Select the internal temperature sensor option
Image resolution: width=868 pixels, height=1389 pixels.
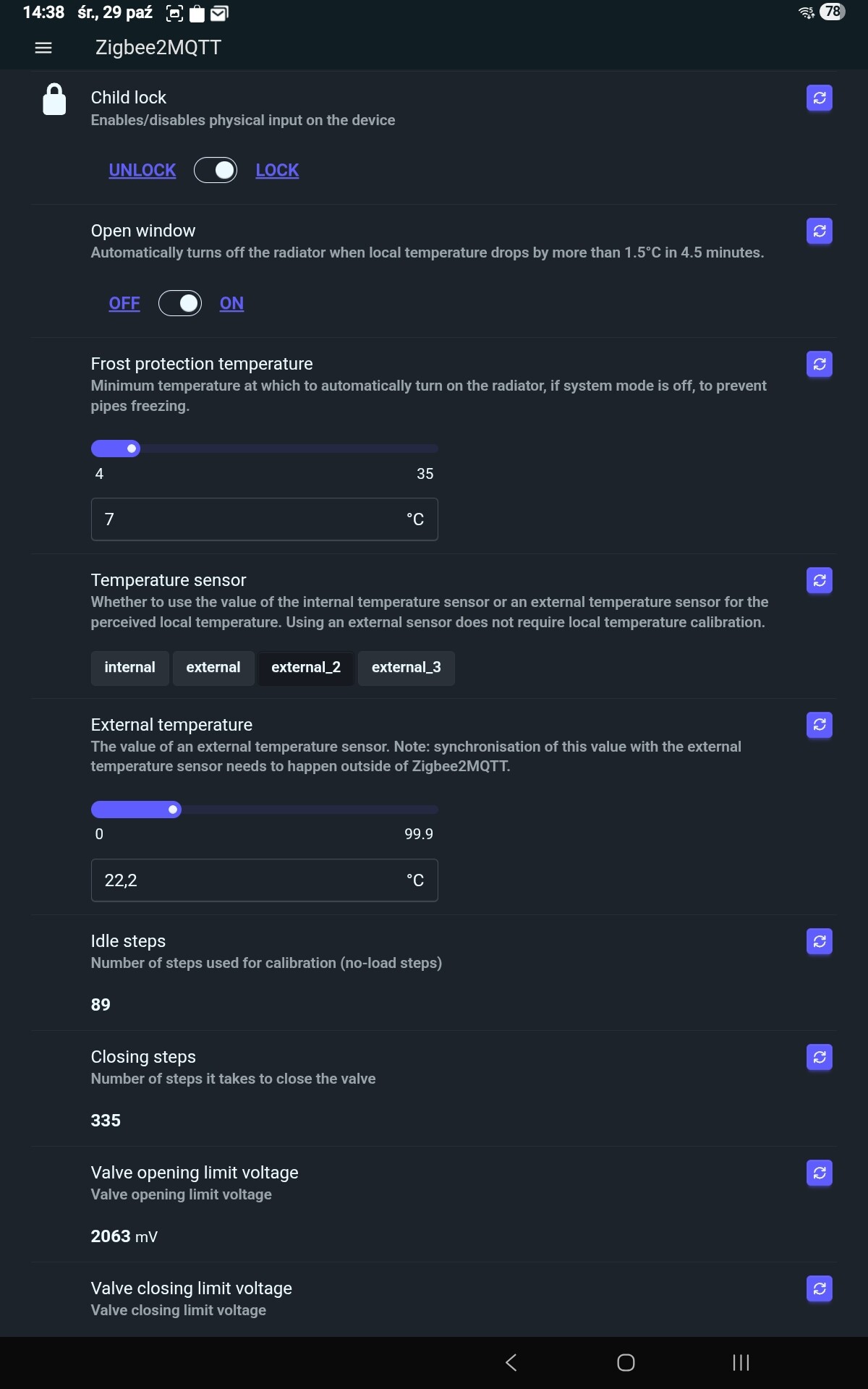click(129, 668)
